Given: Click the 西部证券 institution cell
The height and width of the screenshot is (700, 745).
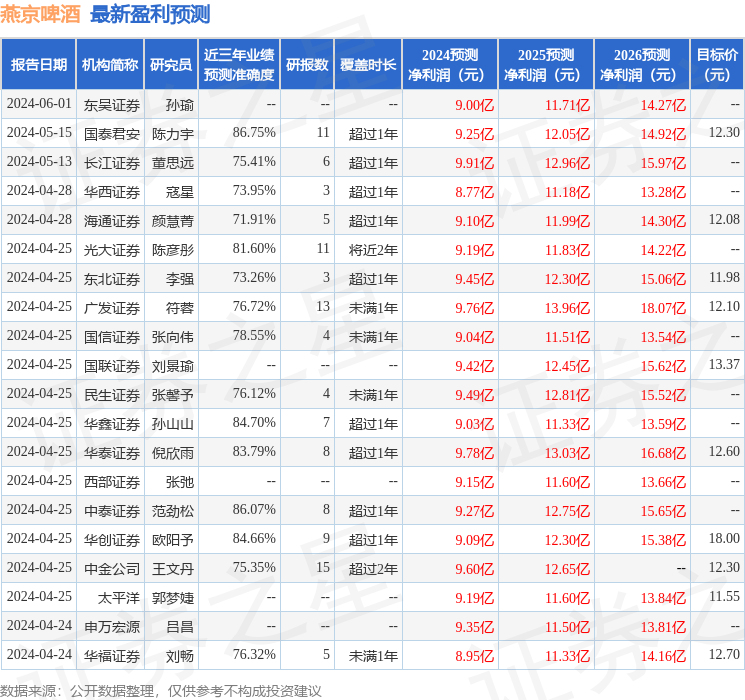Looking at the screenshot, I should [x=112, y=481].
